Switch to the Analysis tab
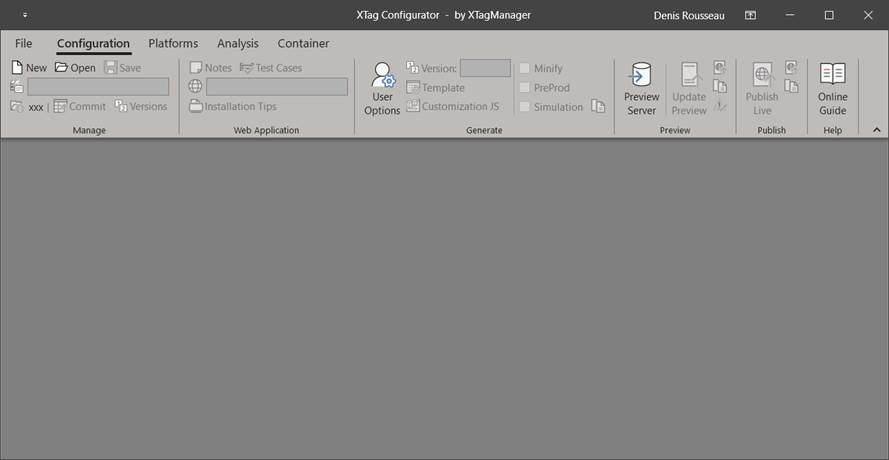Screen dimensions: 889x460 pyautogui.click(x=238, y=43)
